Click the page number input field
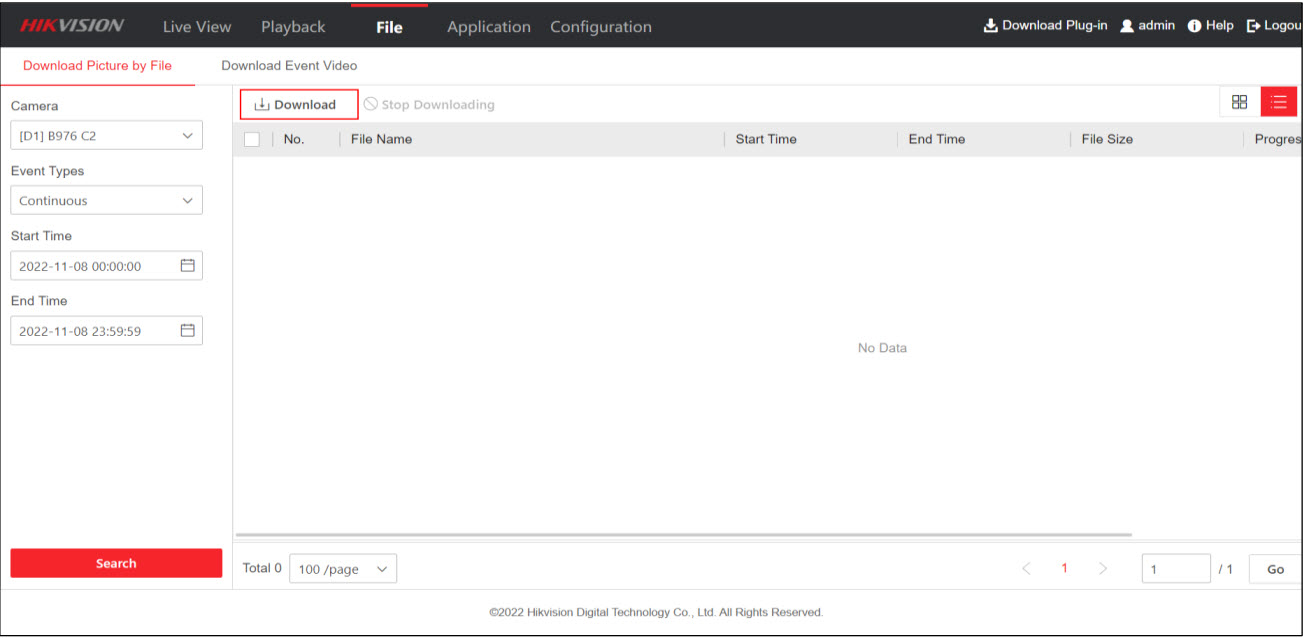 pos(1175,569)
